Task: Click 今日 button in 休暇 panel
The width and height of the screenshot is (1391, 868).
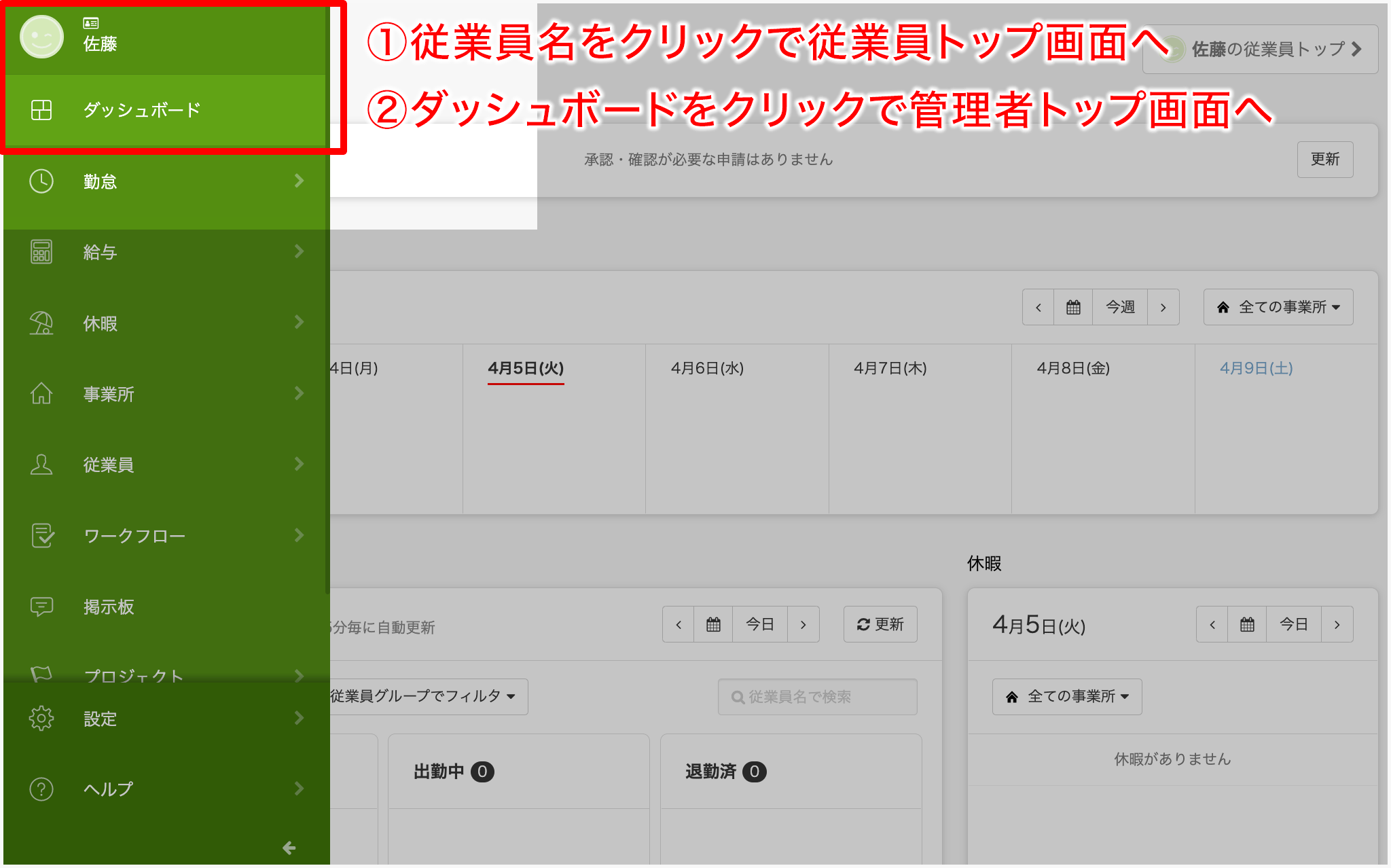Action: 1294,624
